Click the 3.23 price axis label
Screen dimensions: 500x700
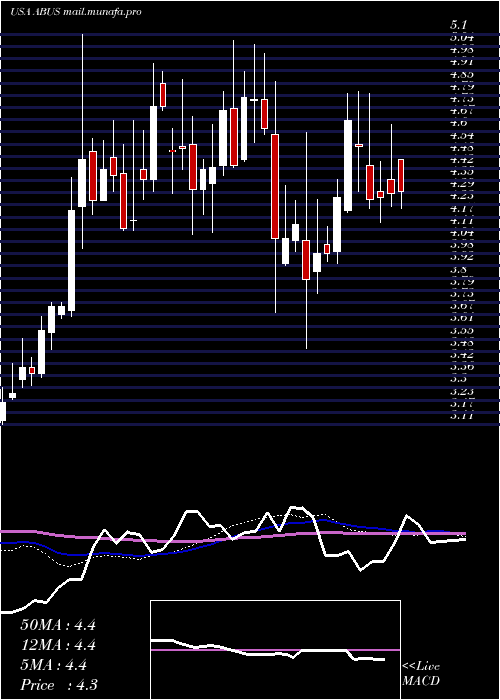[462, 391]
